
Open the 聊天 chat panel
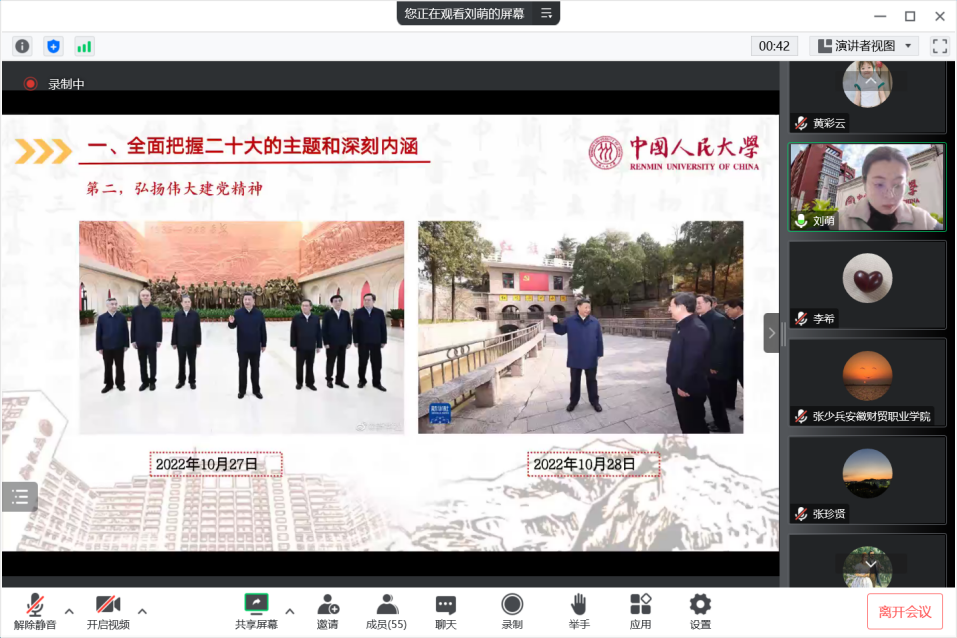[x=446, y=611]
